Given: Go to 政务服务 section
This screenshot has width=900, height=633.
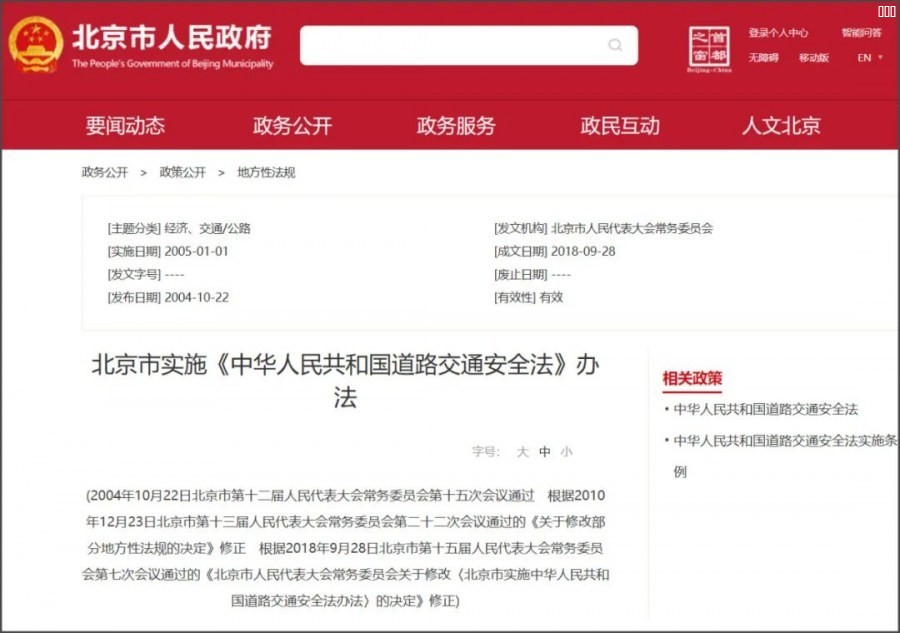Looking at the screenshot, I should 456,126.
